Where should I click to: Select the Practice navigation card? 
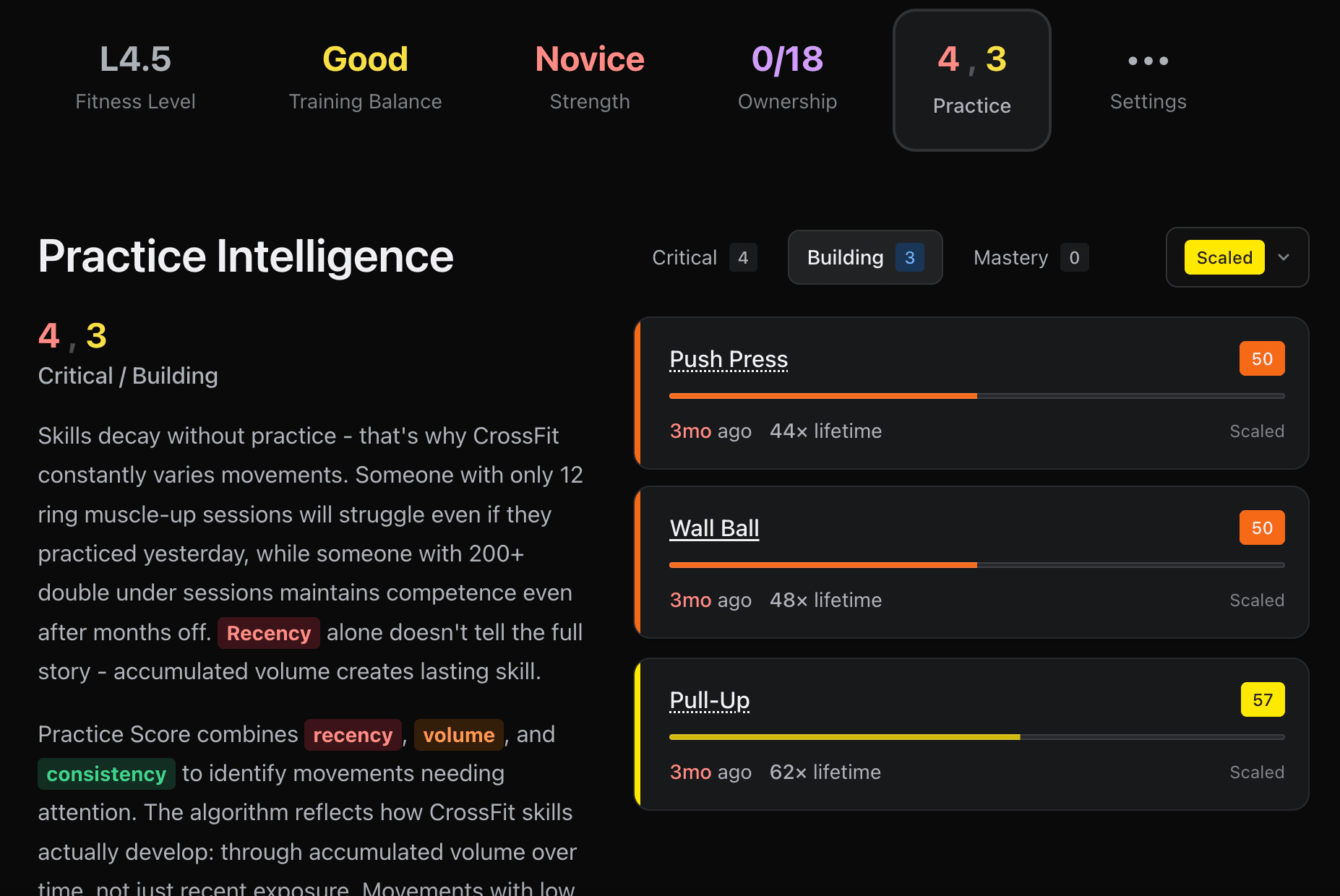point(971,79)
